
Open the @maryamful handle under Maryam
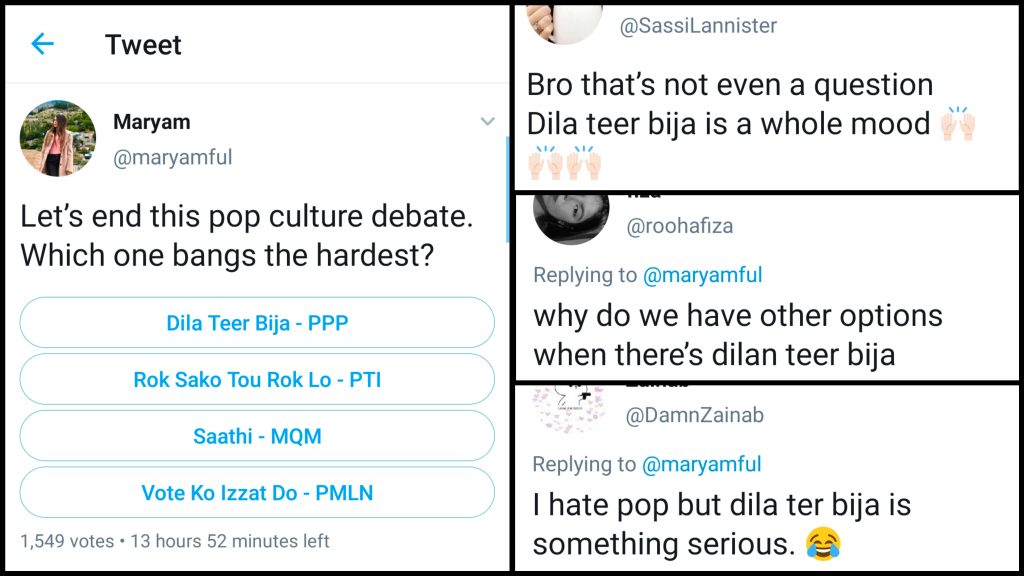click(172, 158)
